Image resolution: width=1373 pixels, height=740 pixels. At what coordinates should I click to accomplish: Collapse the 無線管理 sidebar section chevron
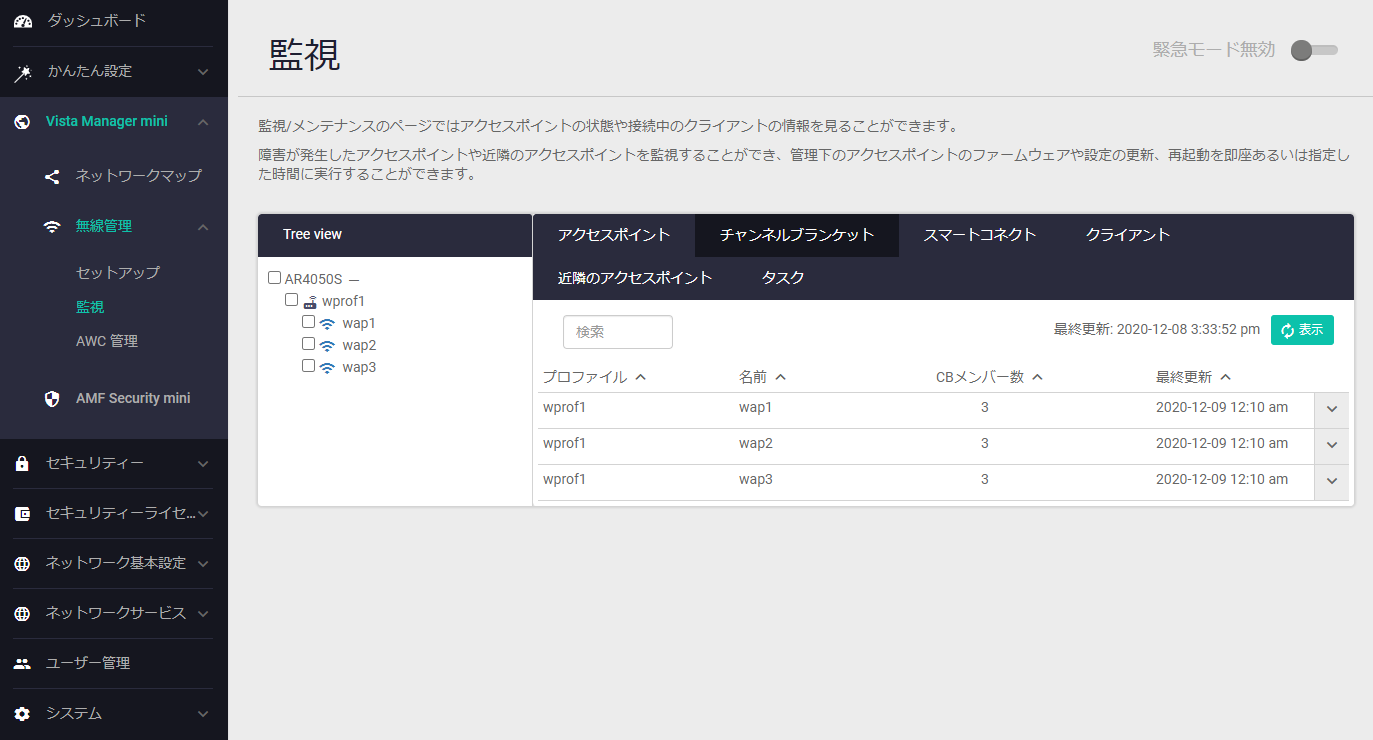pyautogui.click(x=203, y=227)
